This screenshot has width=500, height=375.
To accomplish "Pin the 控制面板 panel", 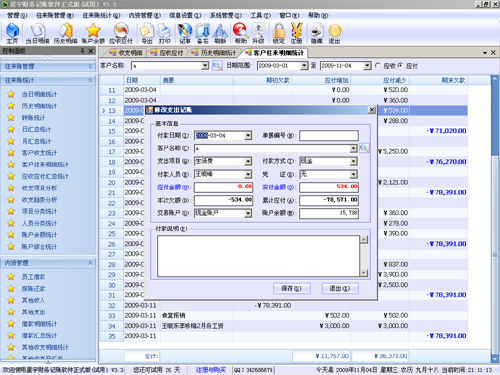I will pyautogui.click(x=82, y=51).
